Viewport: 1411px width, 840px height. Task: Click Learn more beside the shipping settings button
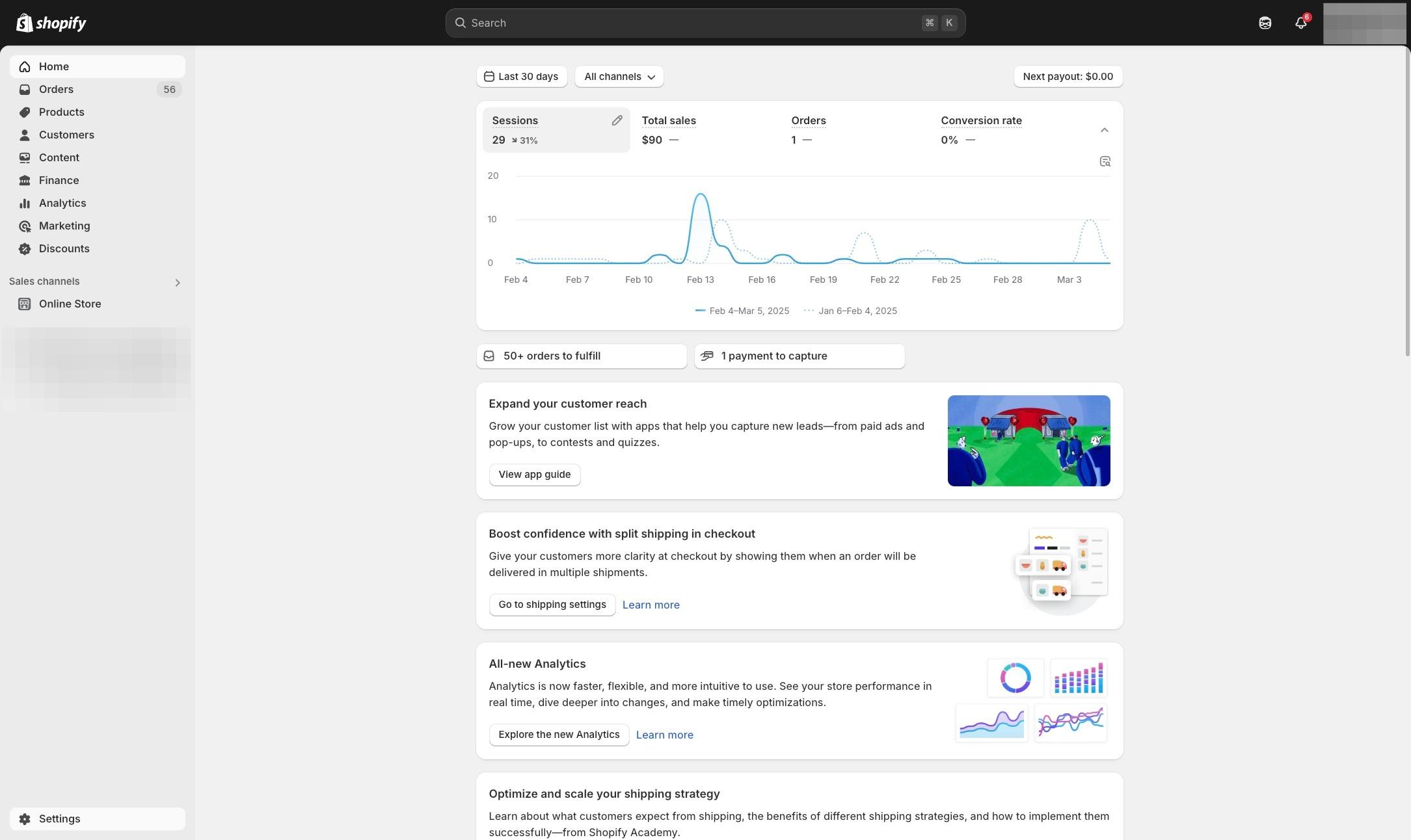(651, 605)
